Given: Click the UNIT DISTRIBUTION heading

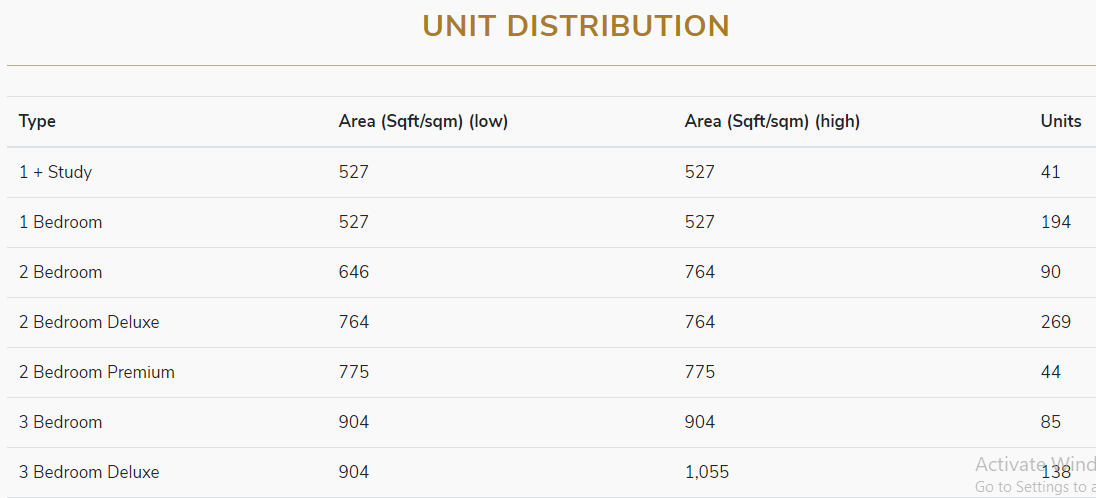Looking at the screenshot, I should click(x=575, y=26).
